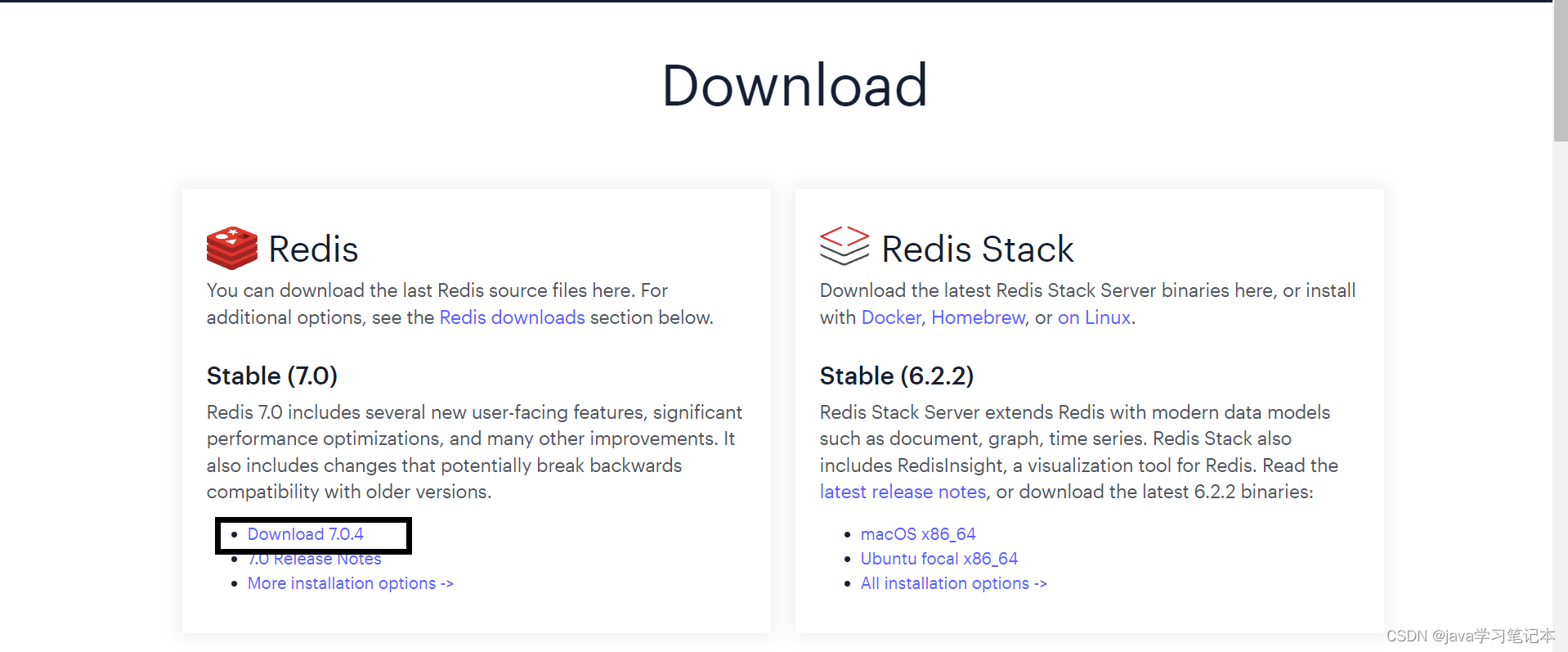Click the page's vertical scrollbar thumb
The width and height of the screenshot is (1568, 652).
pyautogui.click(x=1560, y=71)
